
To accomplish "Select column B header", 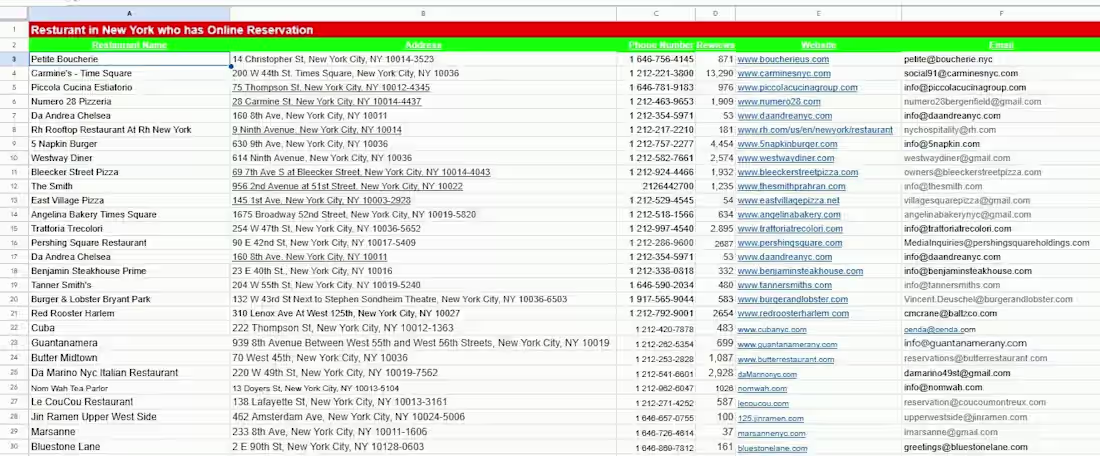I will coord(423,13).
